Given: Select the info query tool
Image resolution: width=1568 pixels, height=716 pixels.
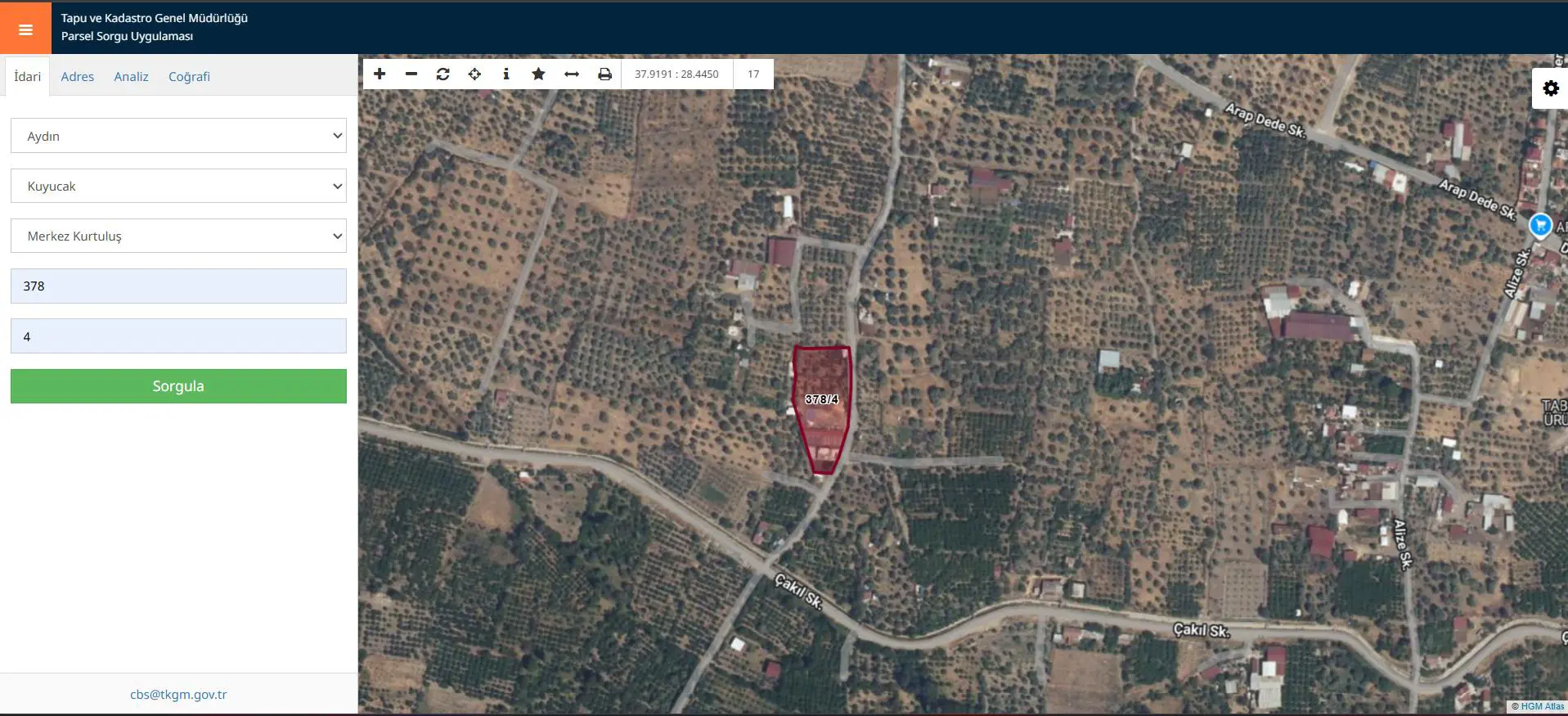Looking at the screenshot, I should (506, 74).
